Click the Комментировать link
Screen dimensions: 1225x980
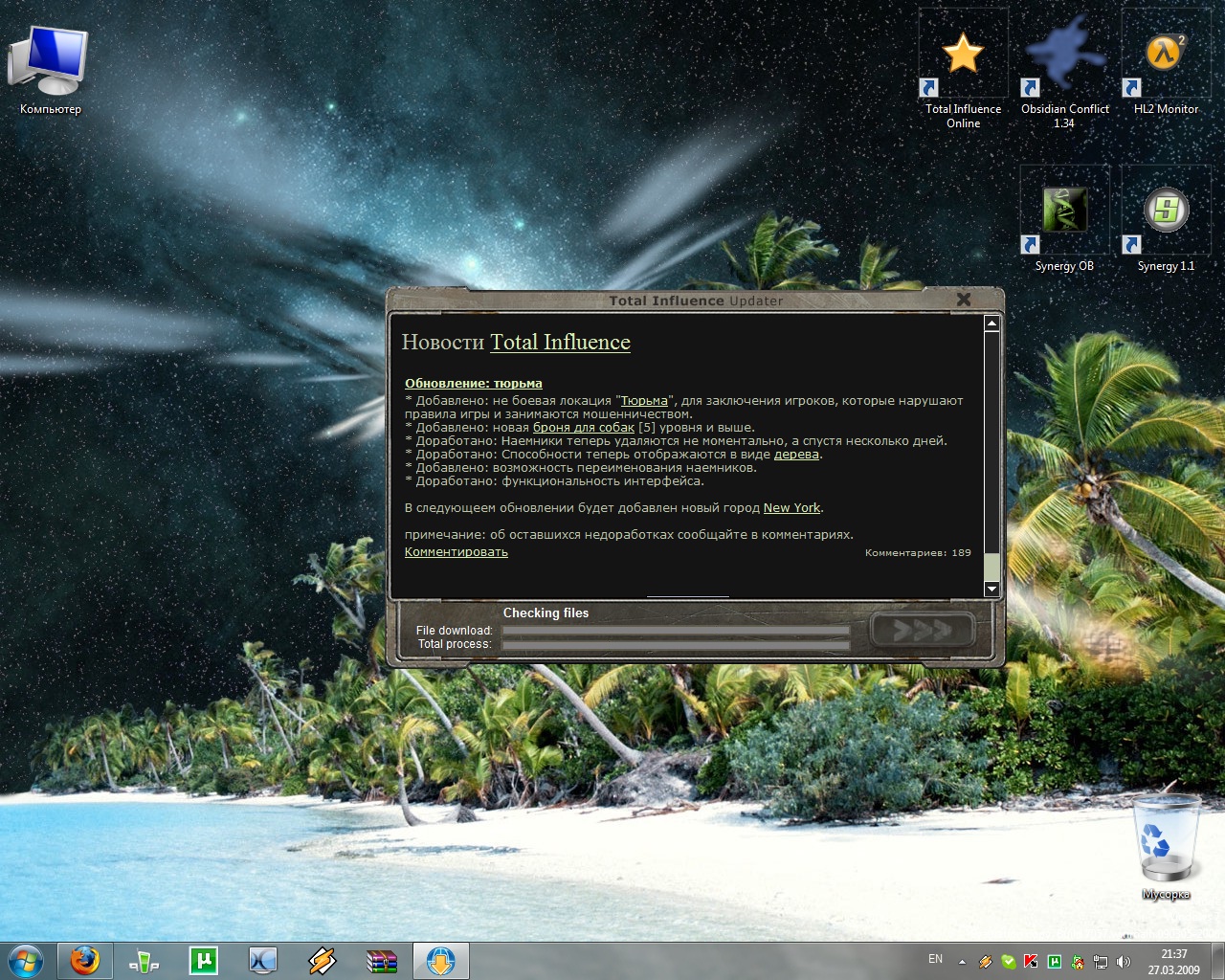pyautogui.click(x=457, y=552)
